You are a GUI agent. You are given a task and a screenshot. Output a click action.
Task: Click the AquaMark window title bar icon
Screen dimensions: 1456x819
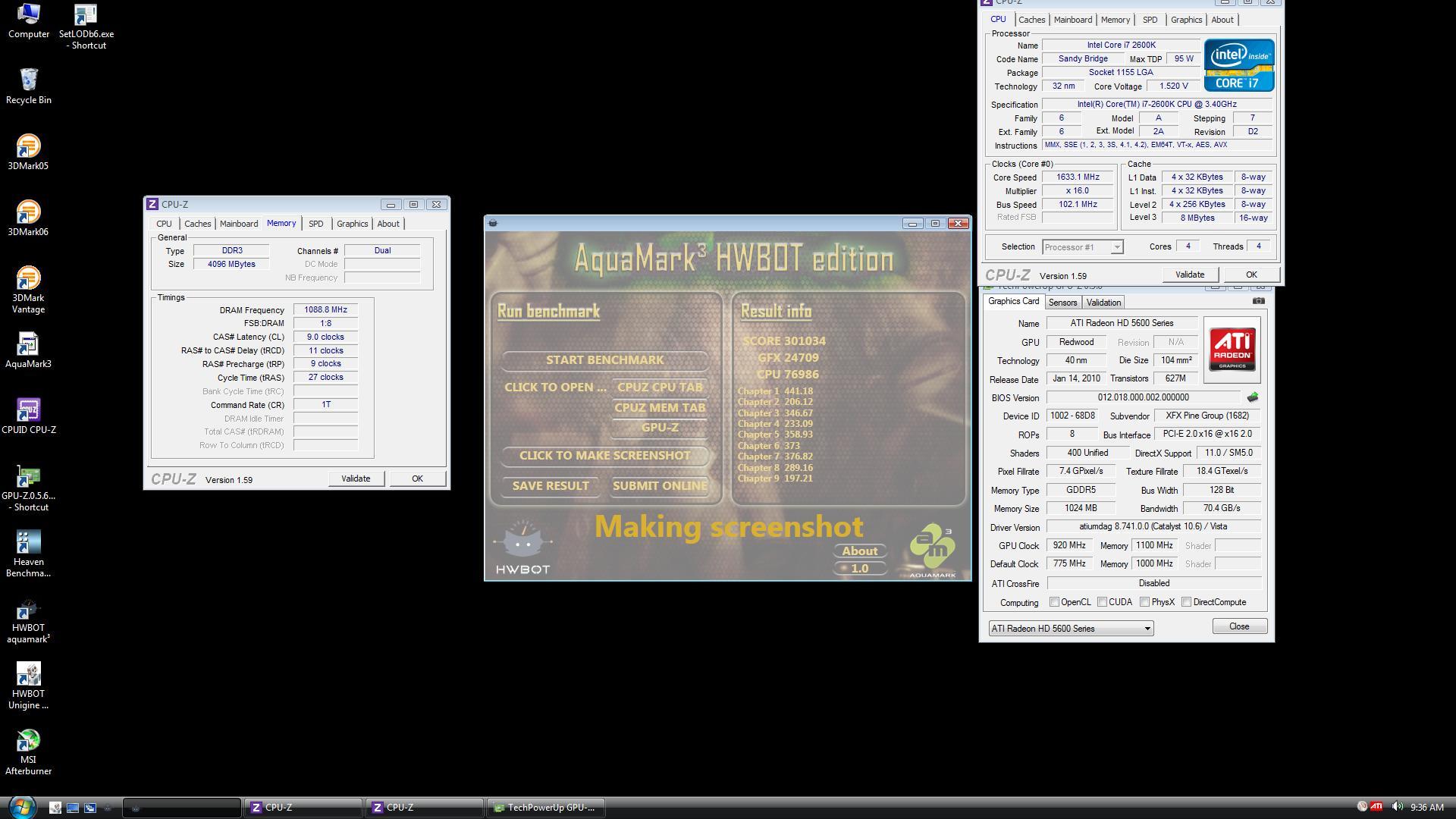[493, 223]
